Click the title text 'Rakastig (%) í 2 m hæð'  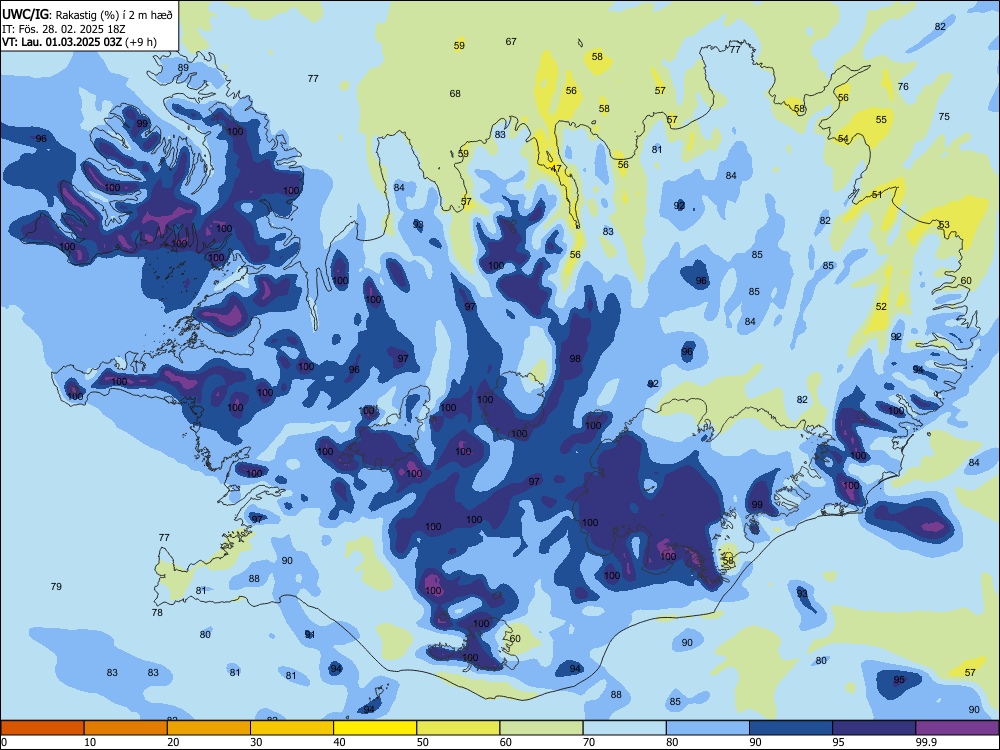pos(114,15)
